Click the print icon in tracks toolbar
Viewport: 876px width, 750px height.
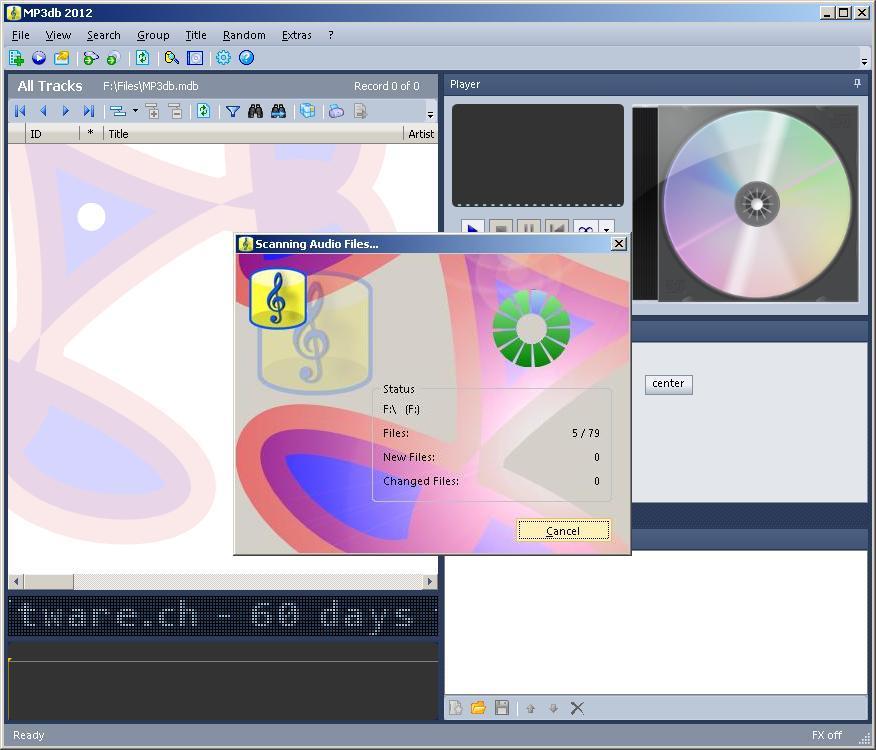pos(336,111)
